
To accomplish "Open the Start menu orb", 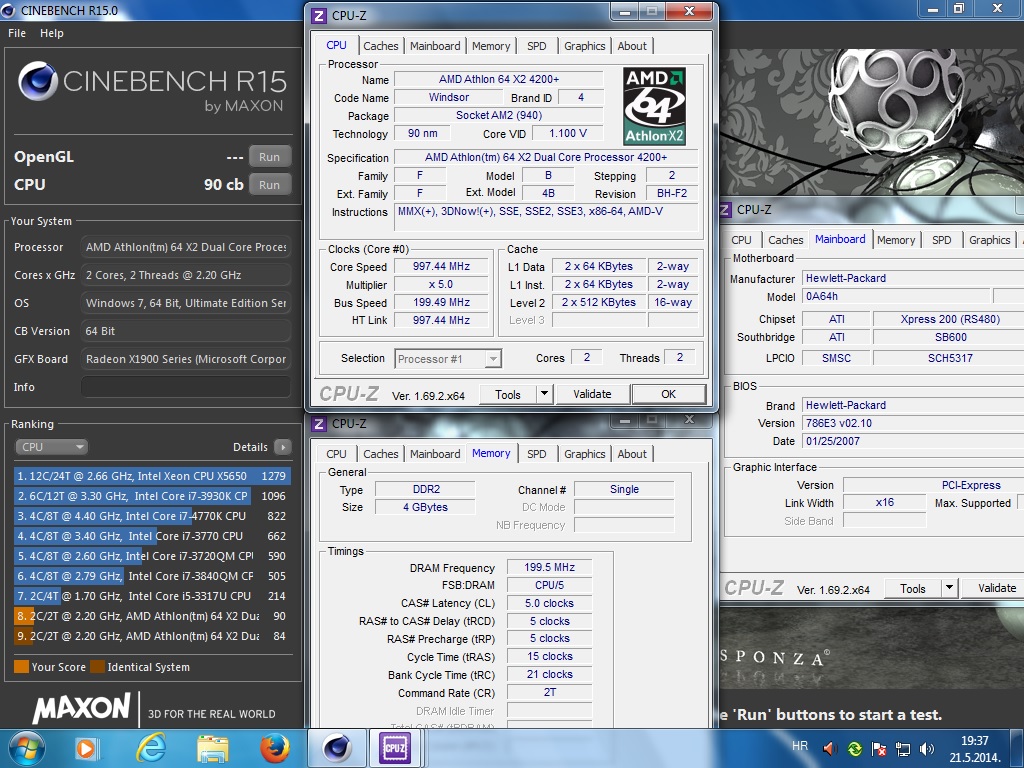I will pos(27,748).
